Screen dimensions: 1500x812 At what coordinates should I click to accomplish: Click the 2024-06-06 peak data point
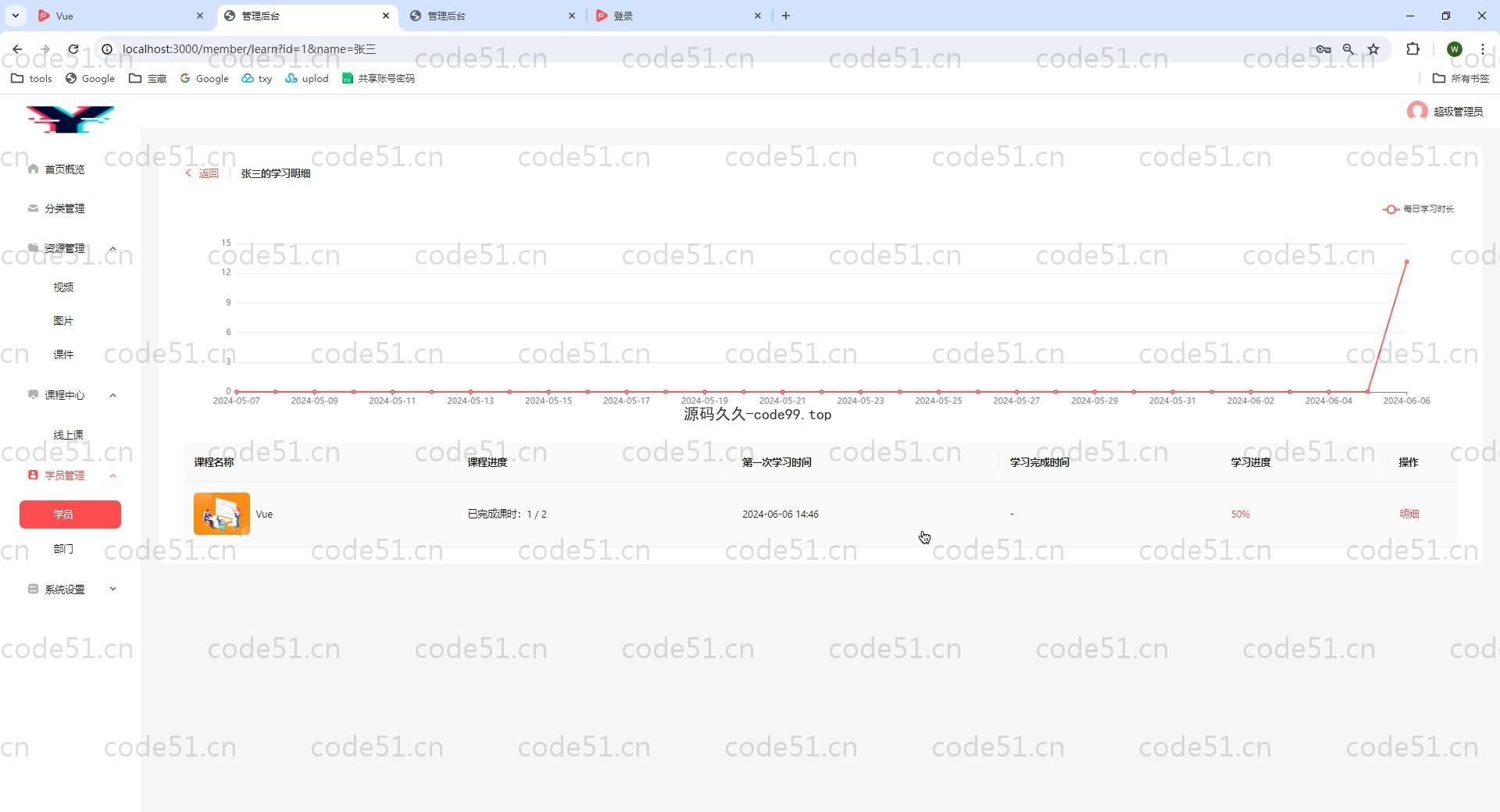(x=1406, y=262)
